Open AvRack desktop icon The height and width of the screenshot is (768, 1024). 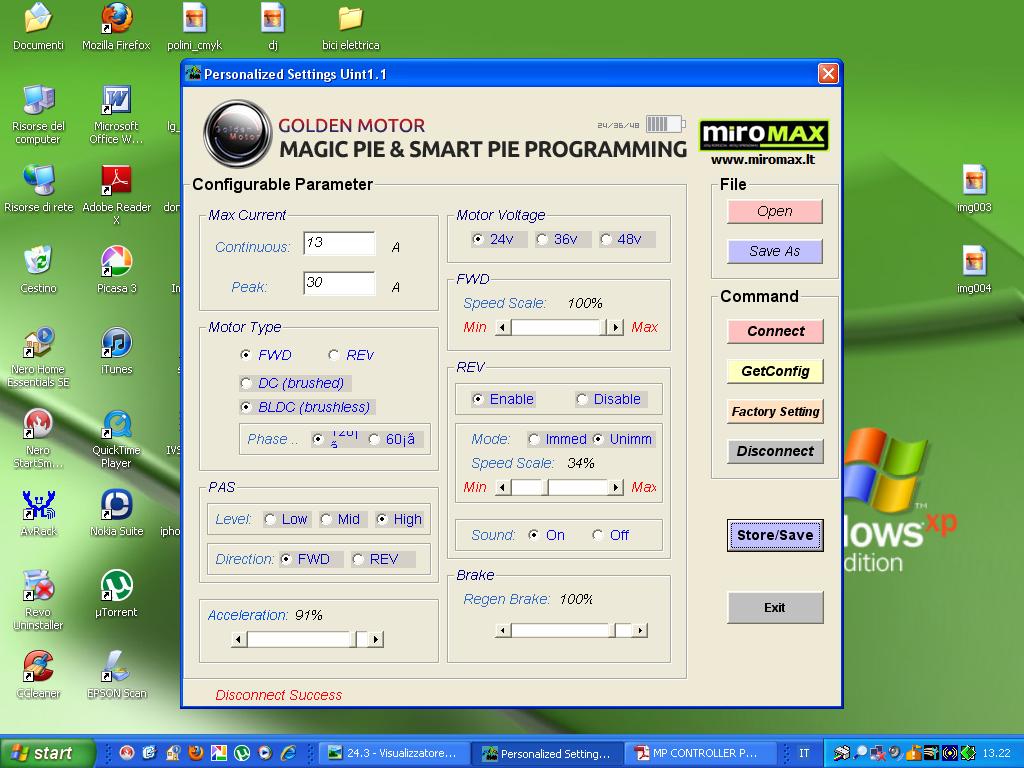pyautogui.click(x=38, y=513)
